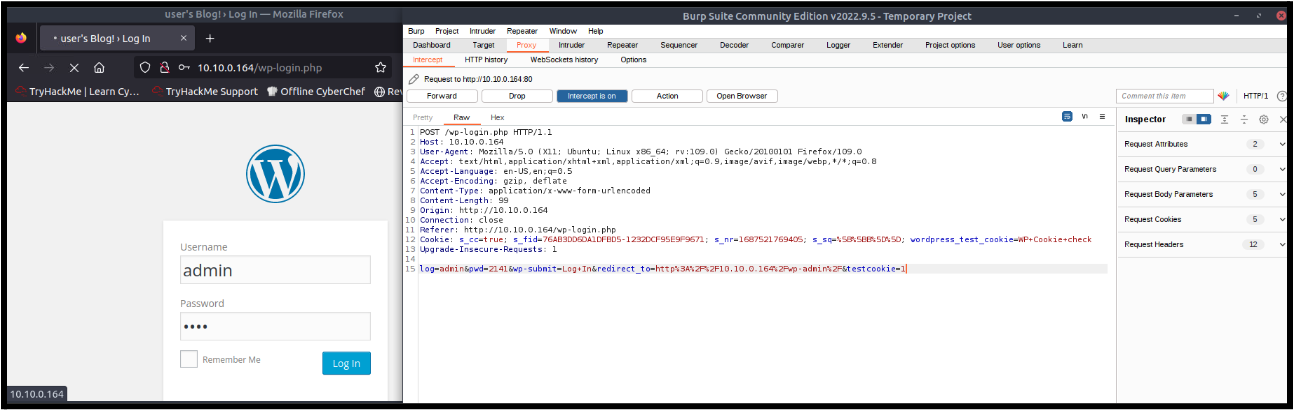
Task: Bookmark page with the star icon
Action: [380, 68]
